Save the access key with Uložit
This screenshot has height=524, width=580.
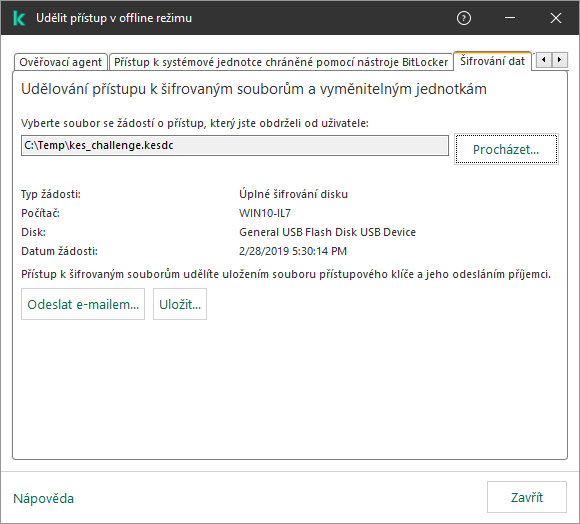180,304
